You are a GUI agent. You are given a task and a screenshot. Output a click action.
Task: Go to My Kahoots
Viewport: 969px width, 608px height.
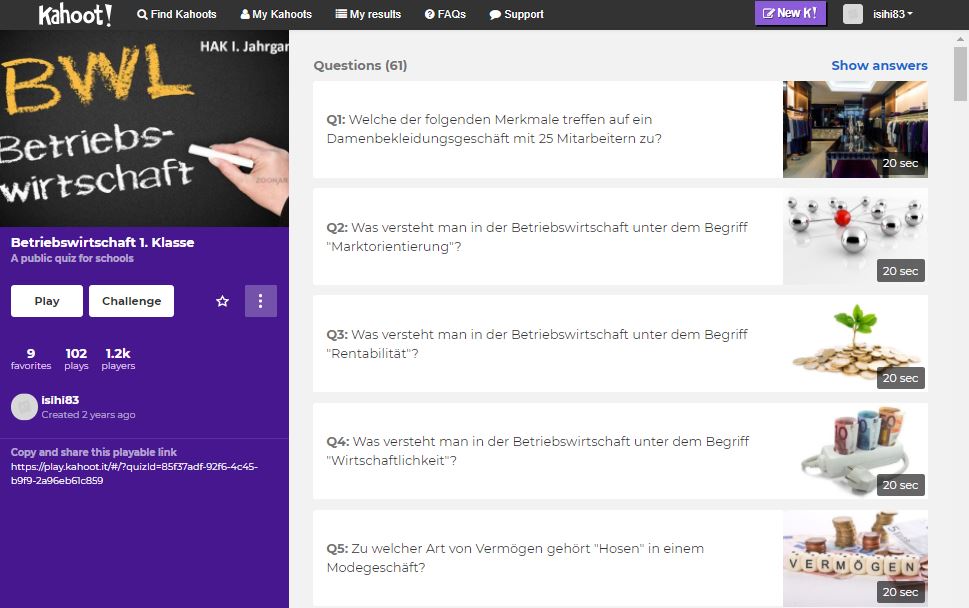coord(276,14)
